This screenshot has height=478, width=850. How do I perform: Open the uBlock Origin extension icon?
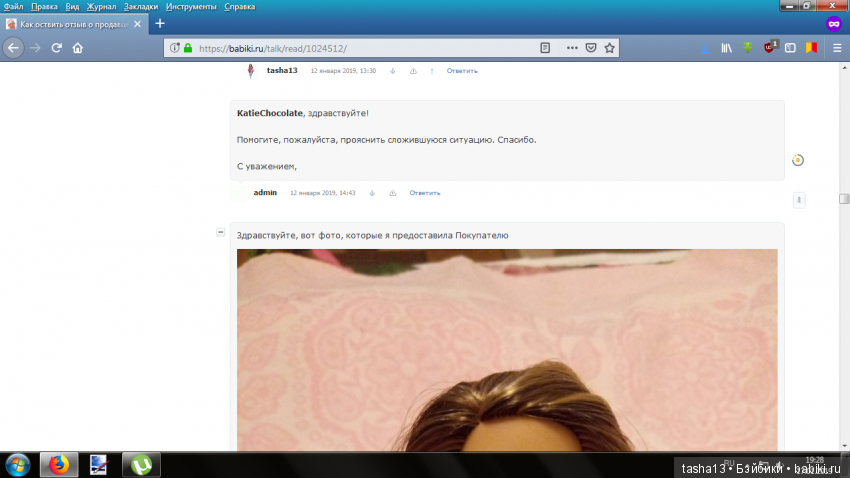click(x=769, y=47)
